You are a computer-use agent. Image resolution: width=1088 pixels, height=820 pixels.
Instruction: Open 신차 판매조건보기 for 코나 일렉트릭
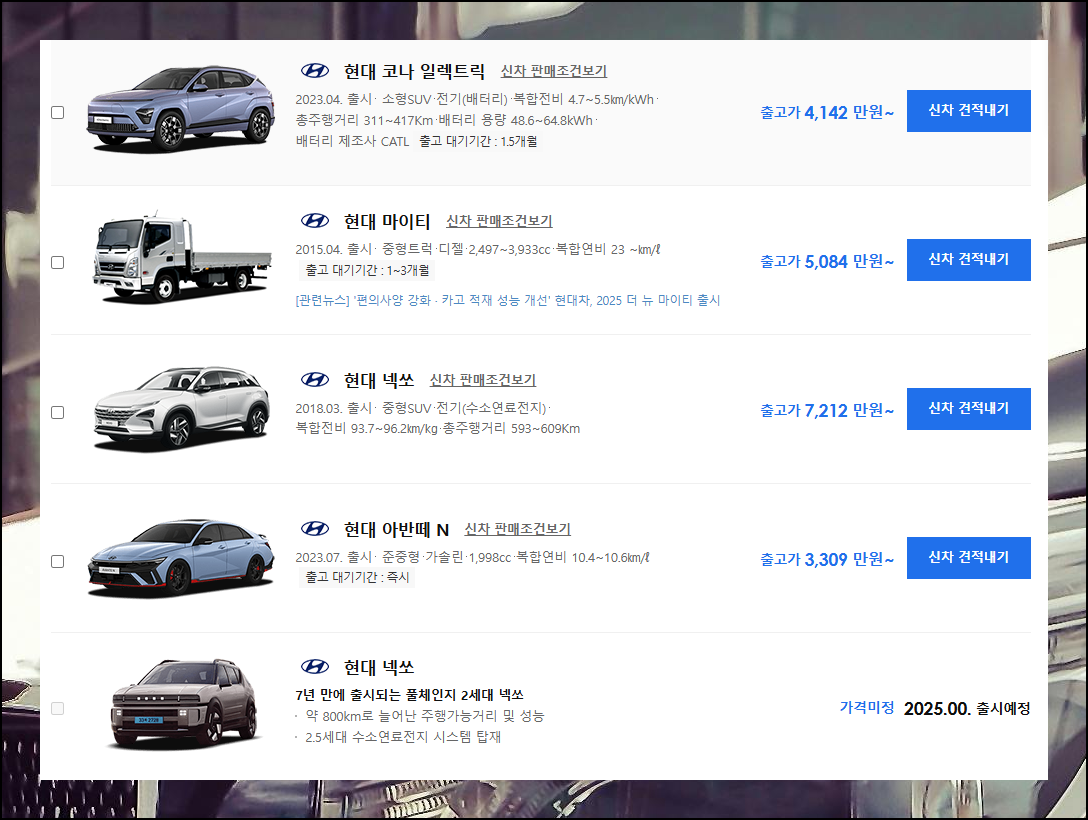(x=554, y=71)
